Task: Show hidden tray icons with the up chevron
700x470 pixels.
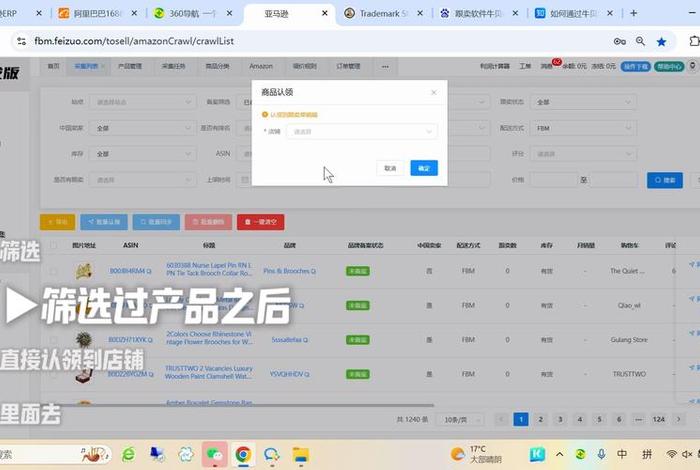Action: [559, 454]
